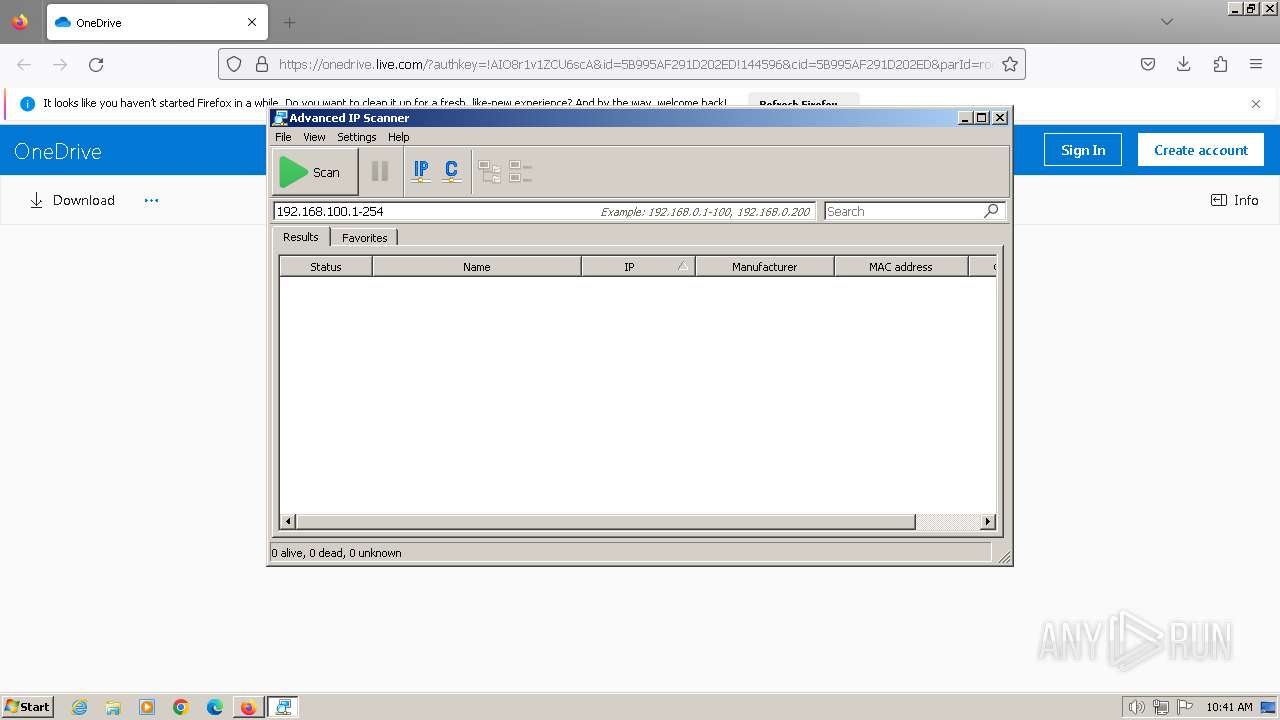Click Sign In on OneDrive page
Viewport: 1280px width, 720px height.
1083,150
